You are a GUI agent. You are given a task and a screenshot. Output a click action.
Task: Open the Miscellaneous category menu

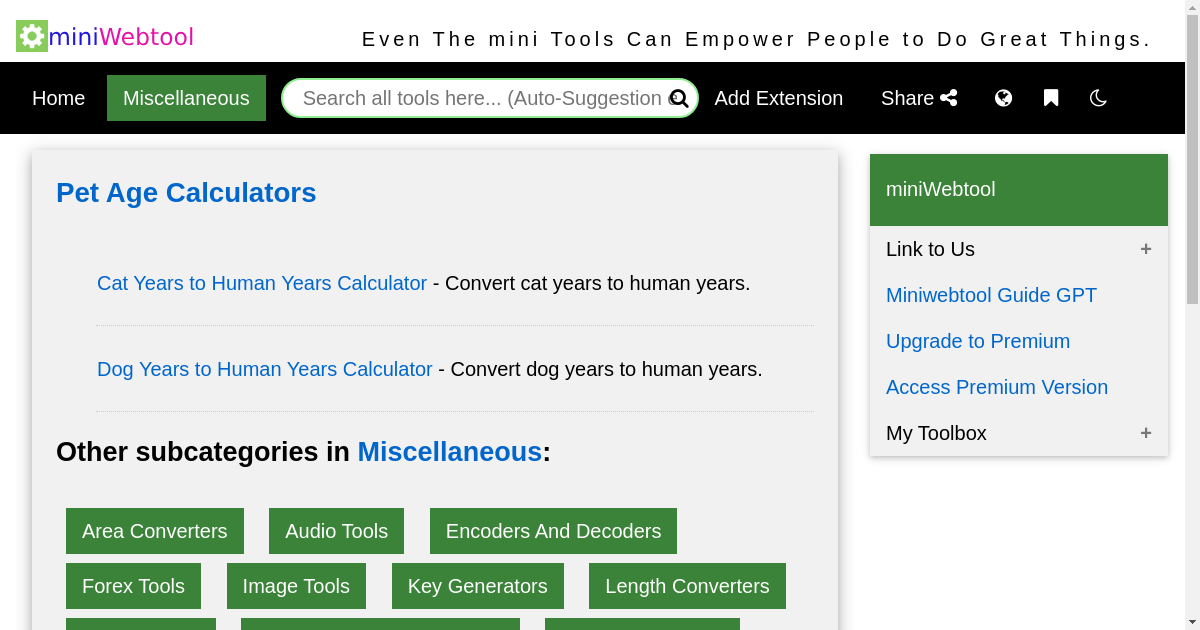click(186, 97)
